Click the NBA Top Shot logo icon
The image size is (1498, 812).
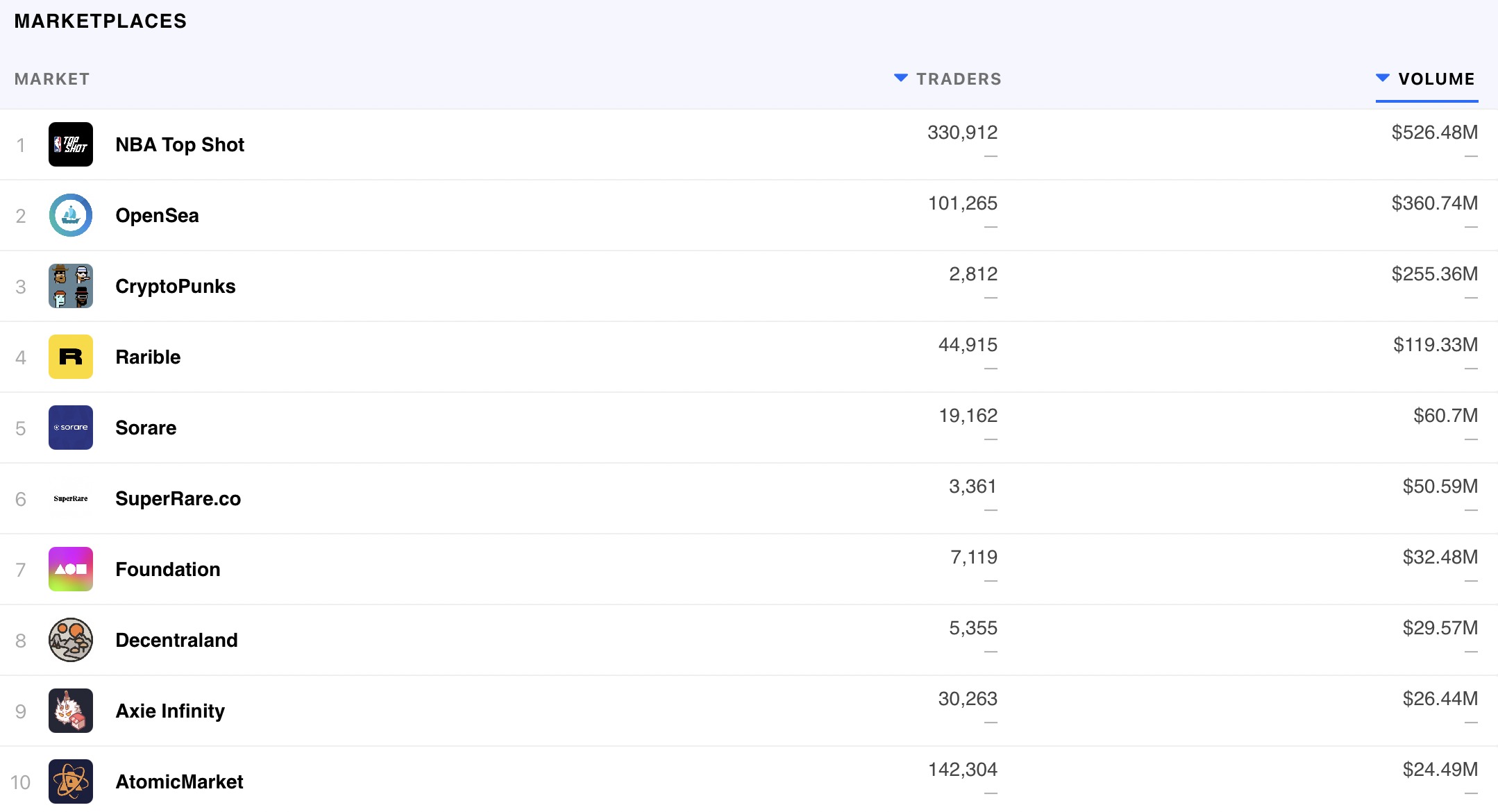click(x=71, y=144)
